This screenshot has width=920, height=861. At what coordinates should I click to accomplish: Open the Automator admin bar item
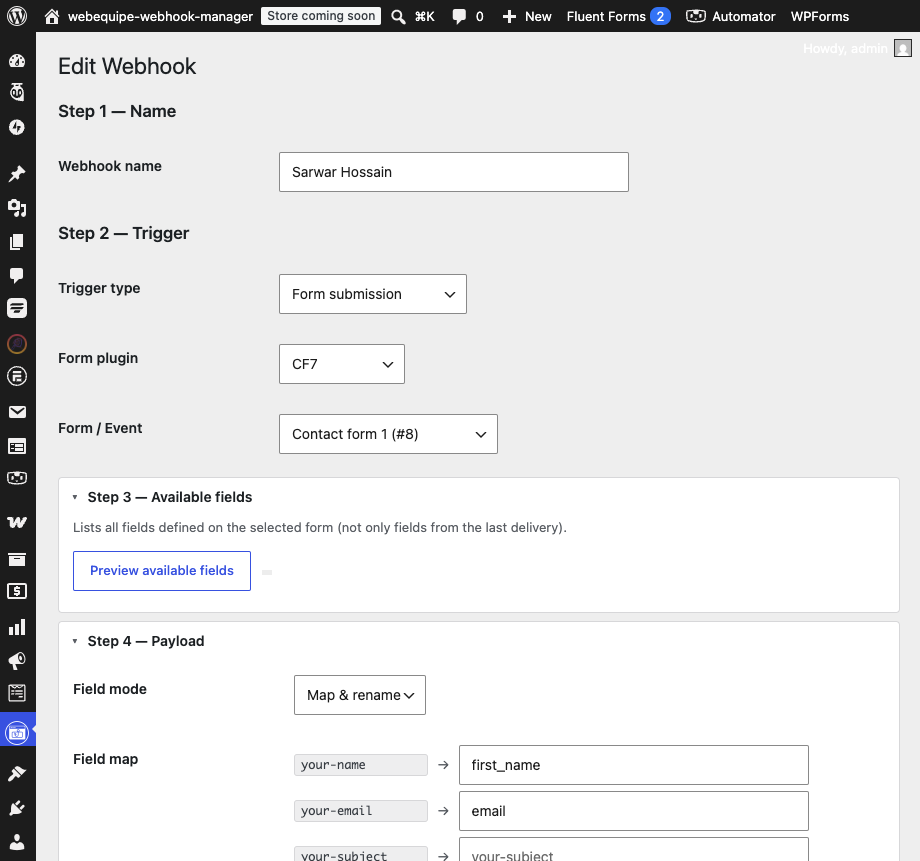coord(730,16)
